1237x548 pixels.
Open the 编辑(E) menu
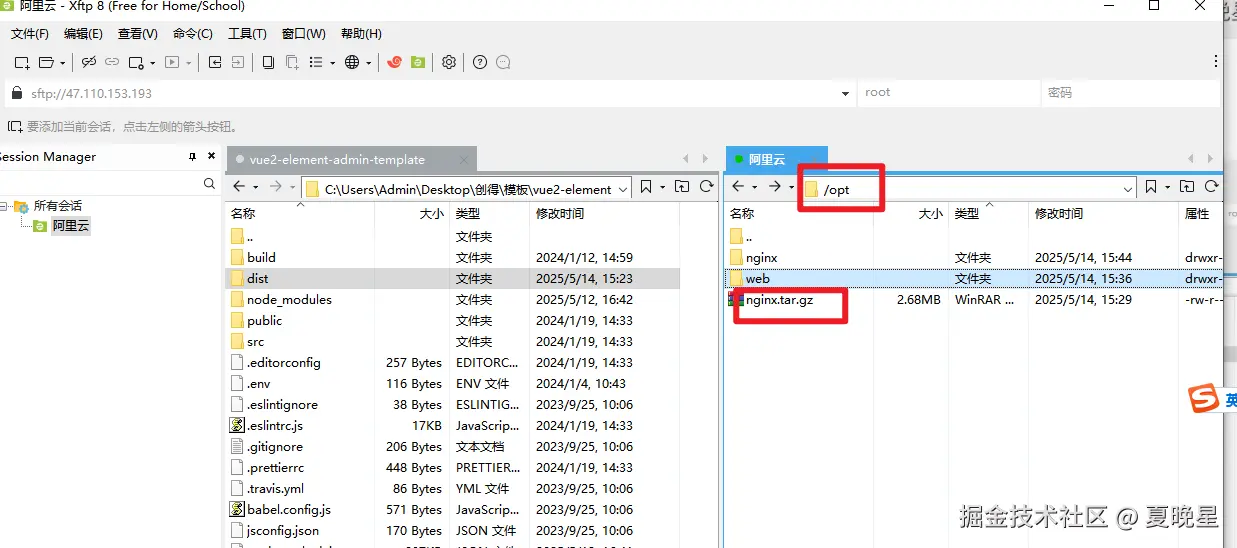click(x=83, y=34)
